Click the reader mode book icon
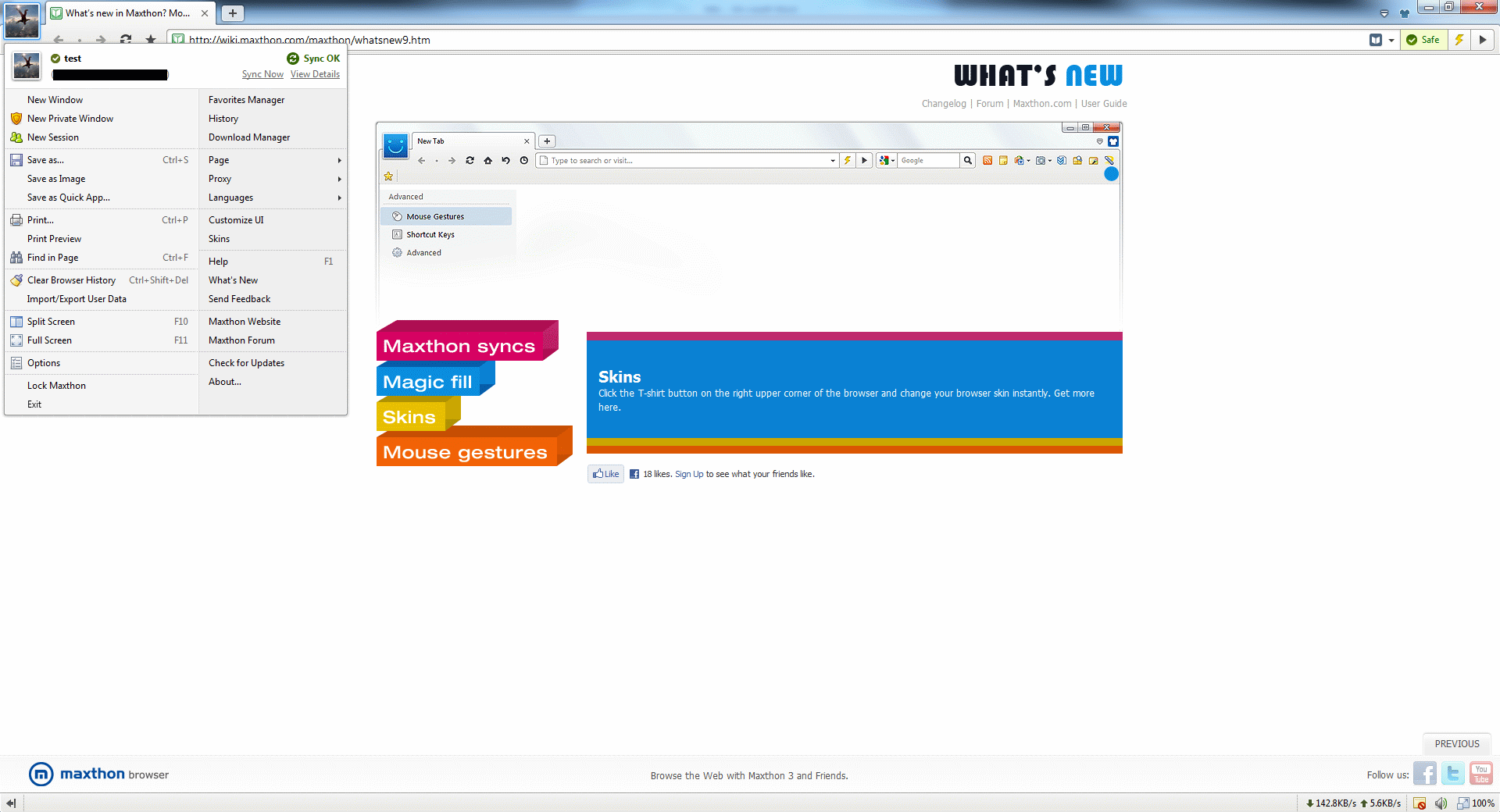This screenshot has height=812, width=1500. (1376, 40)
